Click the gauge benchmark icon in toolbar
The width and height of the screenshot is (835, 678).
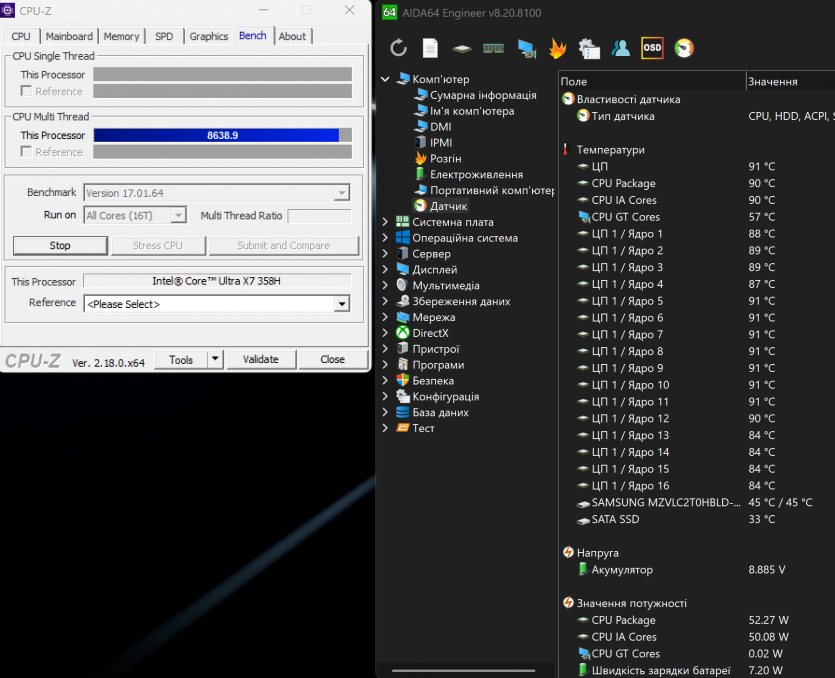point(684,48)
